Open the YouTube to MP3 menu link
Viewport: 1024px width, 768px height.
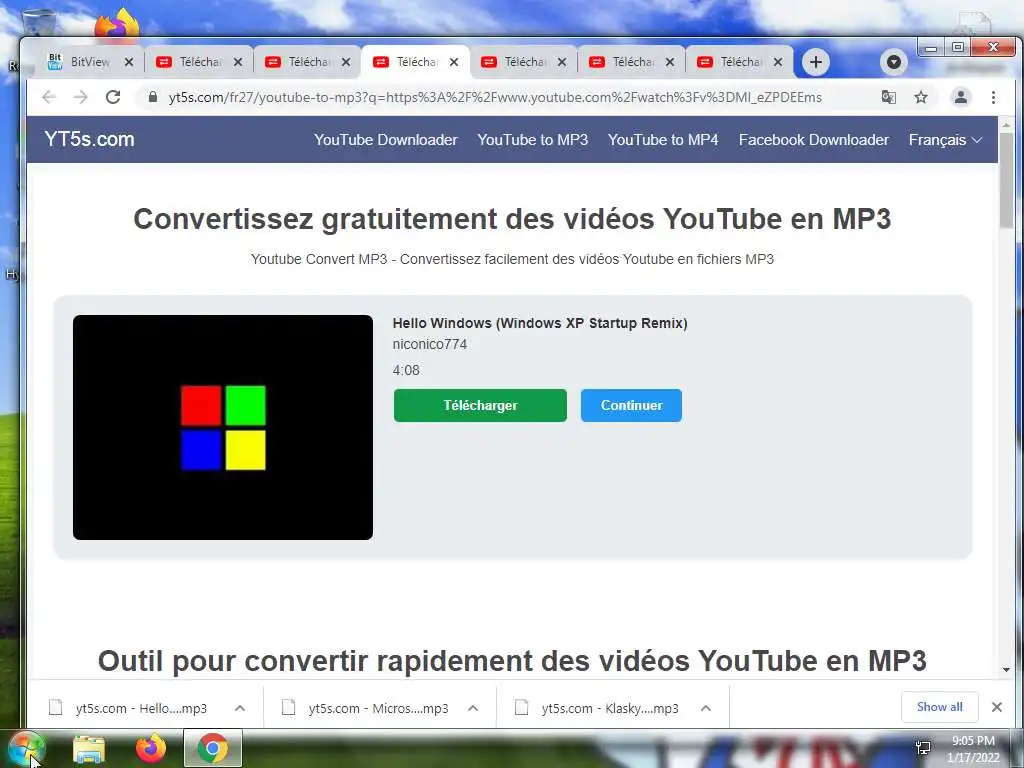tap(532, 140)
